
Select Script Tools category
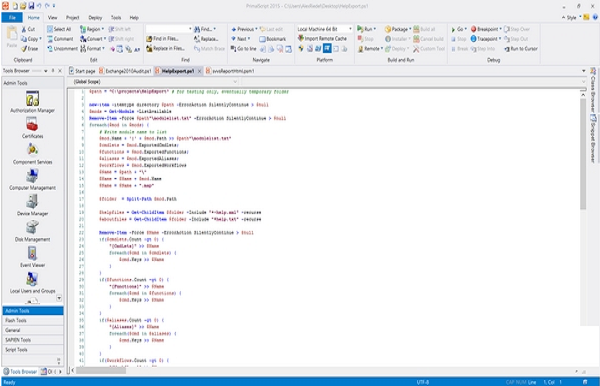coord(33,350)
